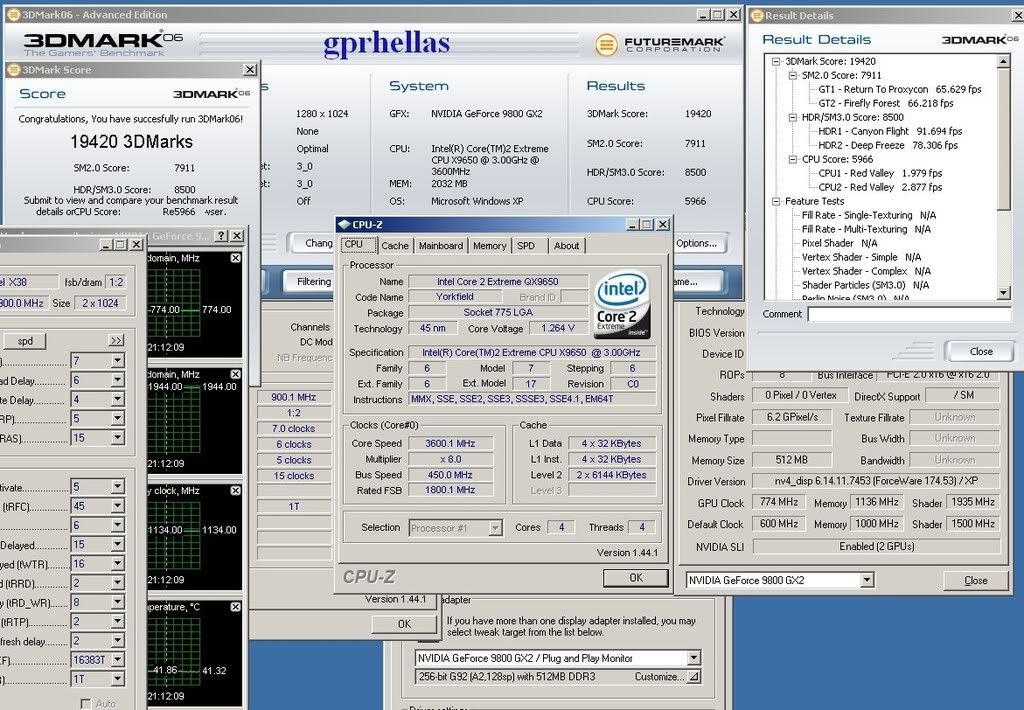Select the GT1 - Return To Proxycon row
This screenshot has width=1024, height=710.
point(900,89)
